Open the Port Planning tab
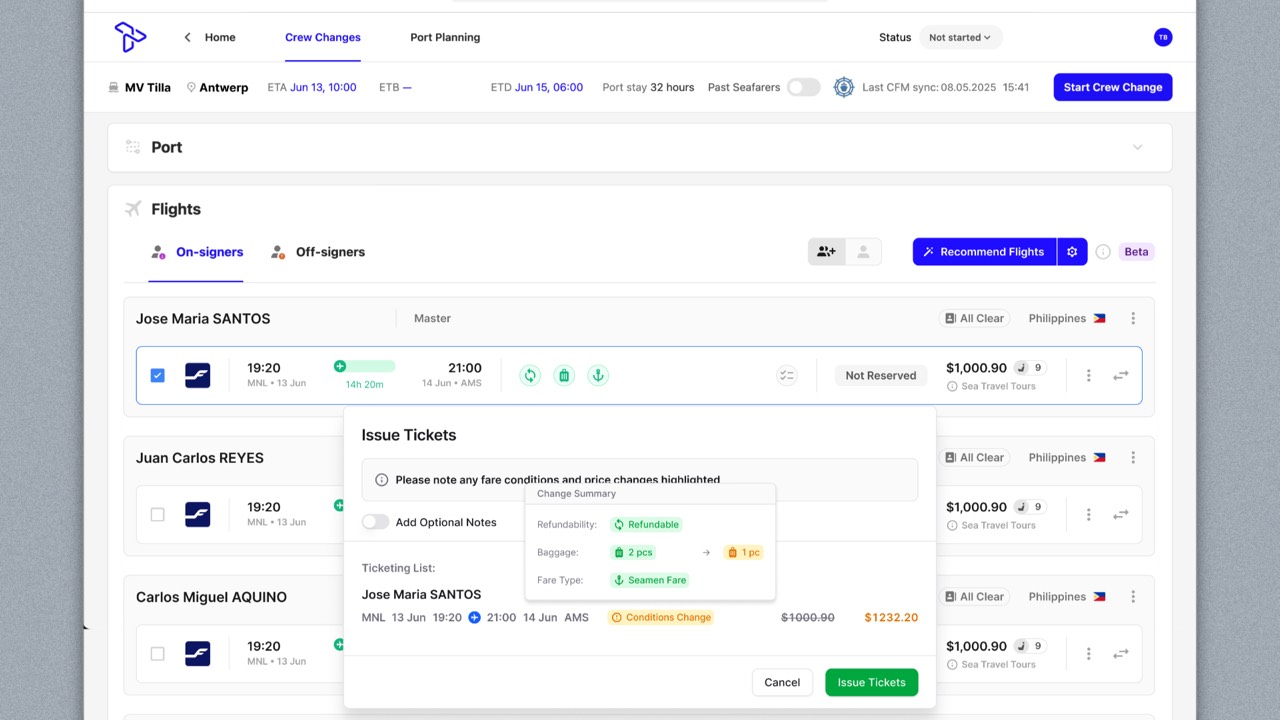This screenshot has height=720, width=1280. [x=445, y=37]
